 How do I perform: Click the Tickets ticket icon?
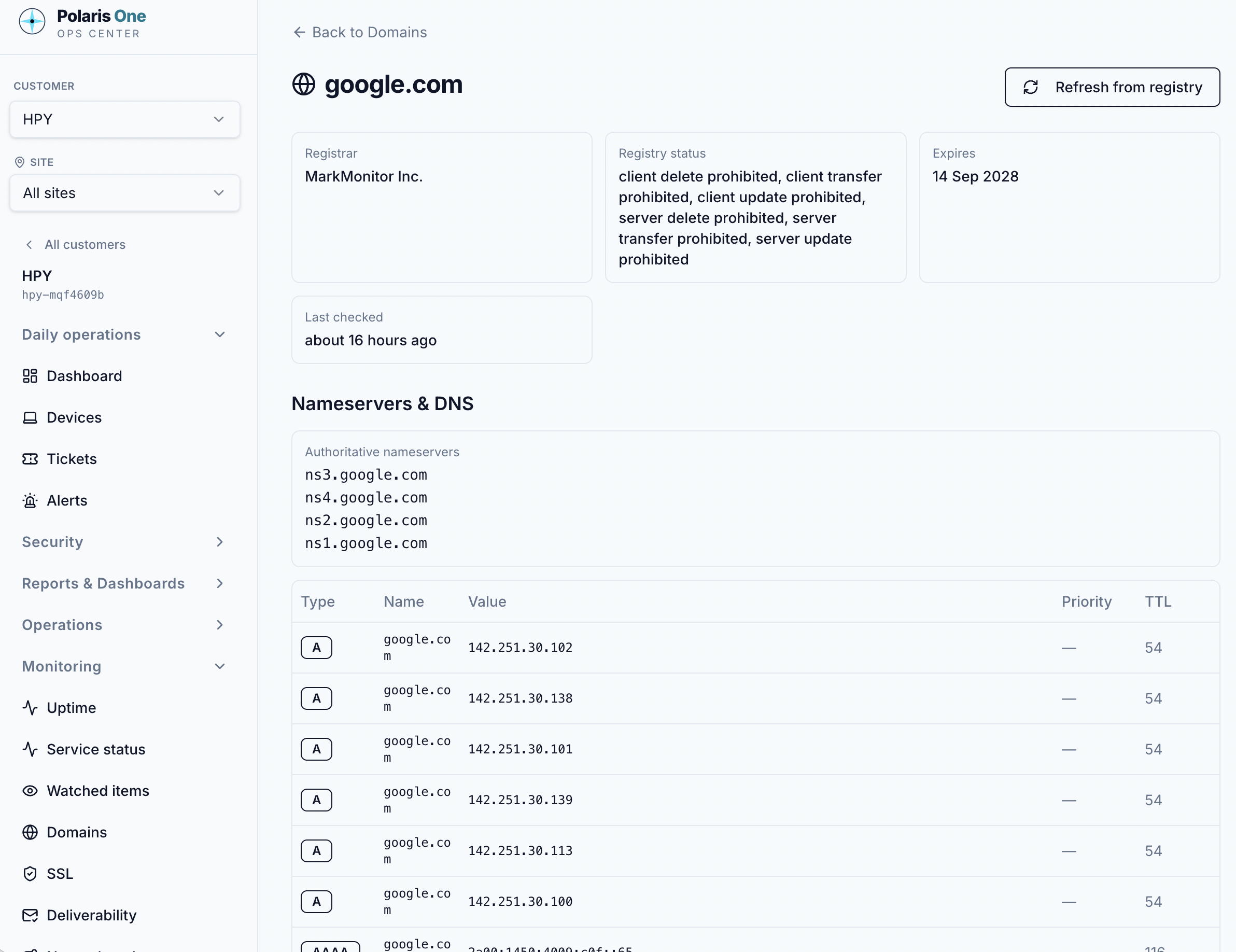pos(30,459)
